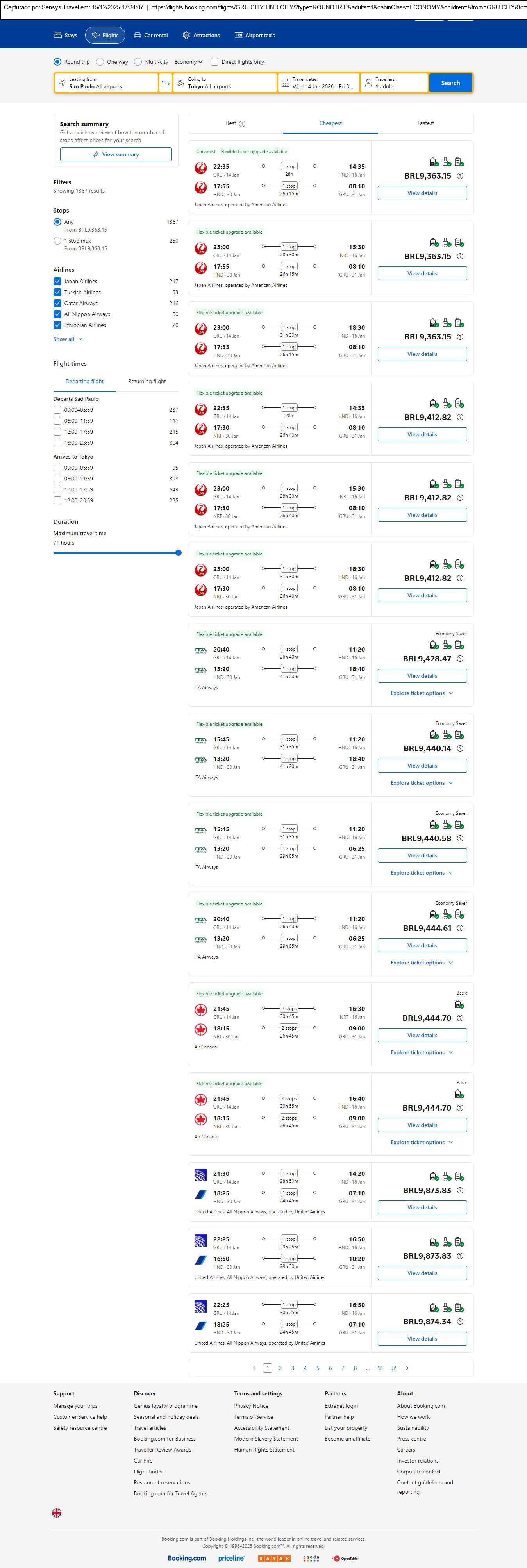The image size is (527, 1568).
Task: Click the price info icon beside BRL9,428.47
Action: click(x=460, y=659)
